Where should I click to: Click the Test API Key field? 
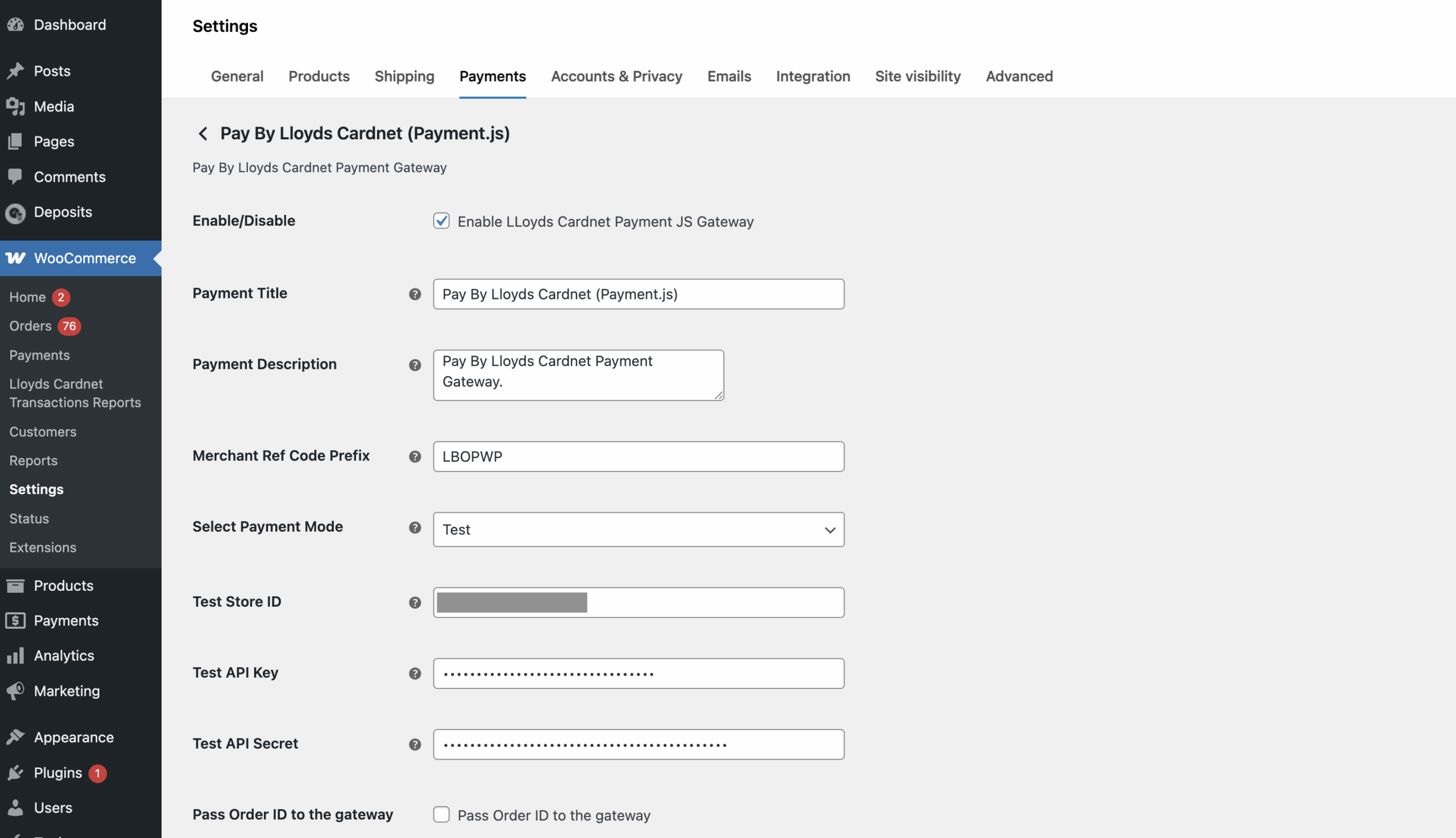pos(639,673)
